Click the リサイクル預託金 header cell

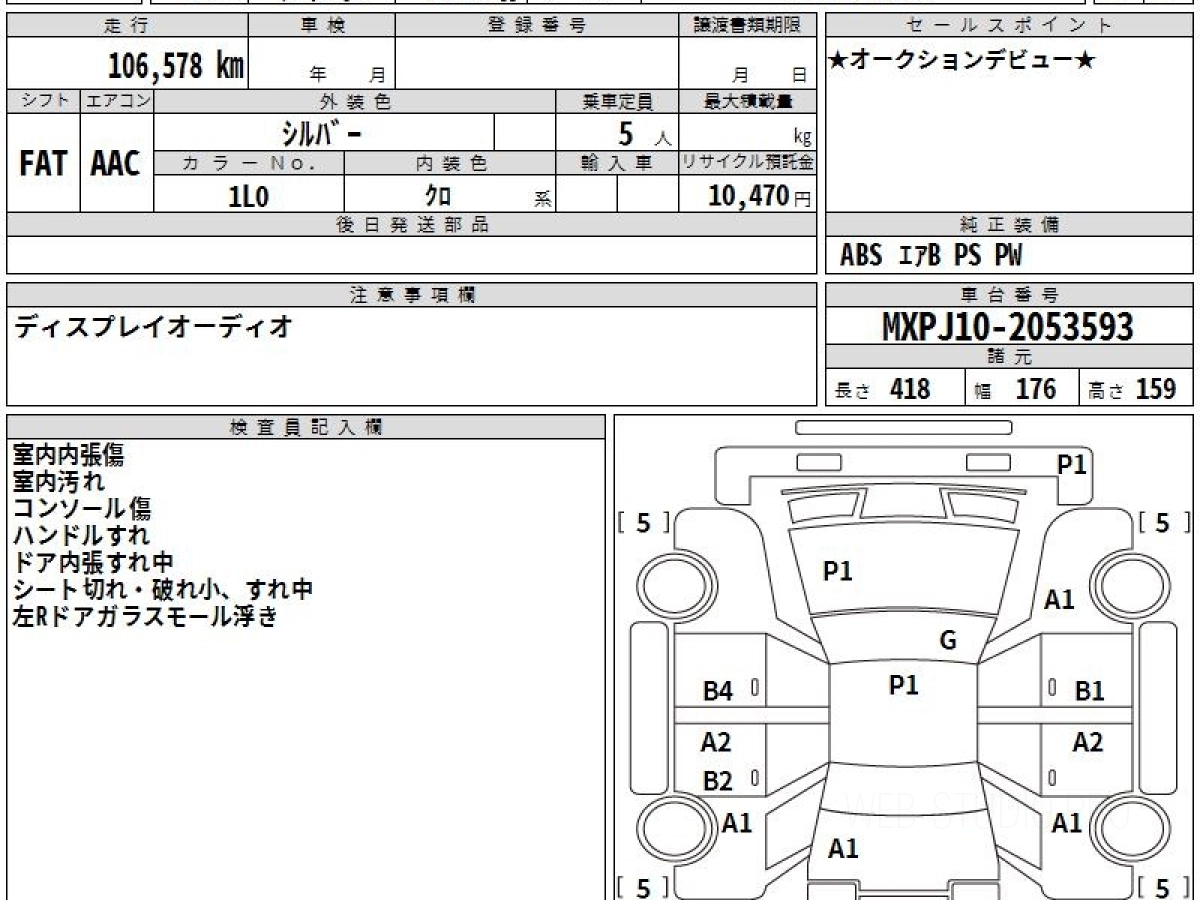point(748,164)
